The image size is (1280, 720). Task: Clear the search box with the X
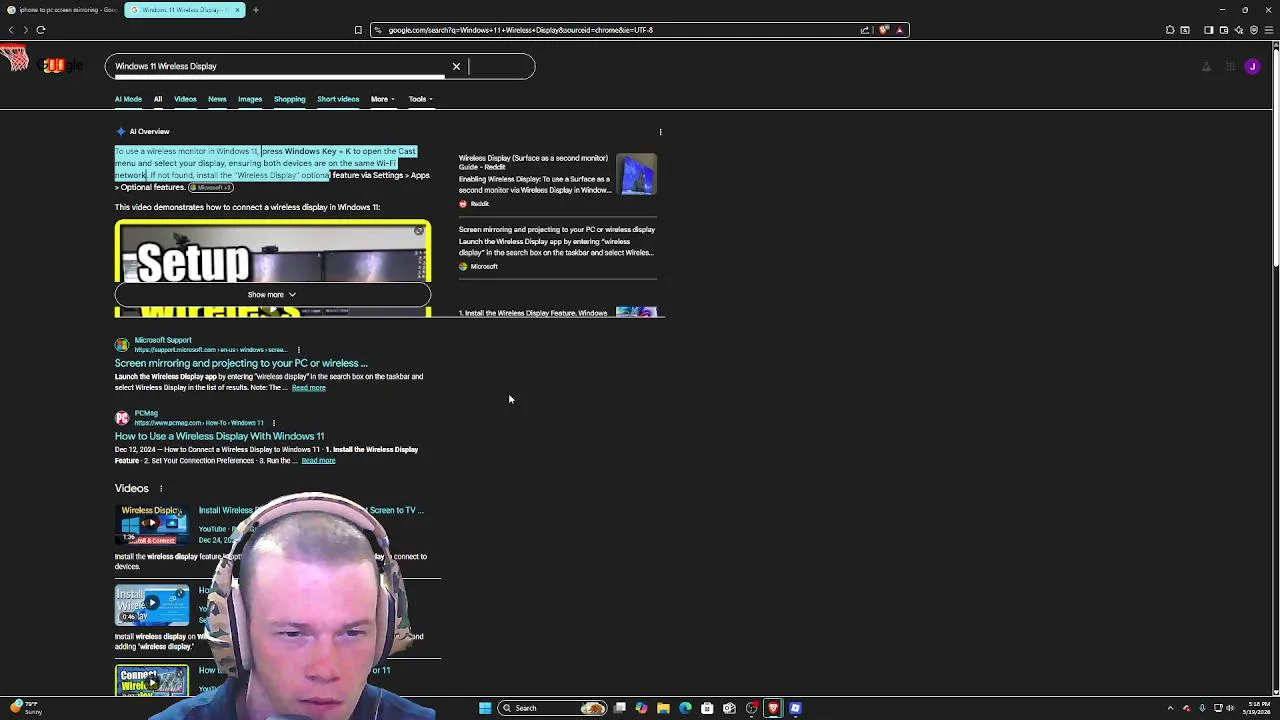pos(456,66)
